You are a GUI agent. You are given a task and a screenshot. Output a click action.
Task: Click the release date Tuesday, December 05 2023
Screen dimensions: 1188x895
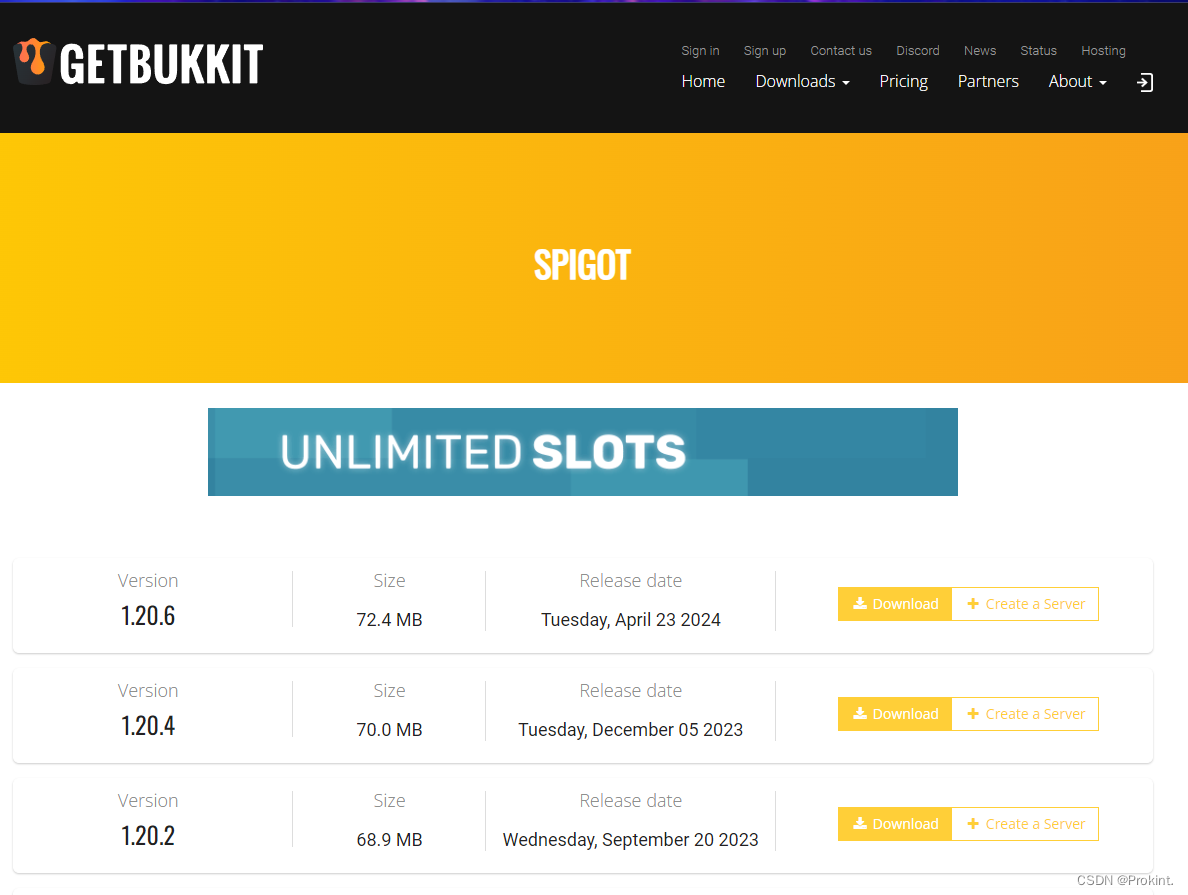(x=630, y=730)
